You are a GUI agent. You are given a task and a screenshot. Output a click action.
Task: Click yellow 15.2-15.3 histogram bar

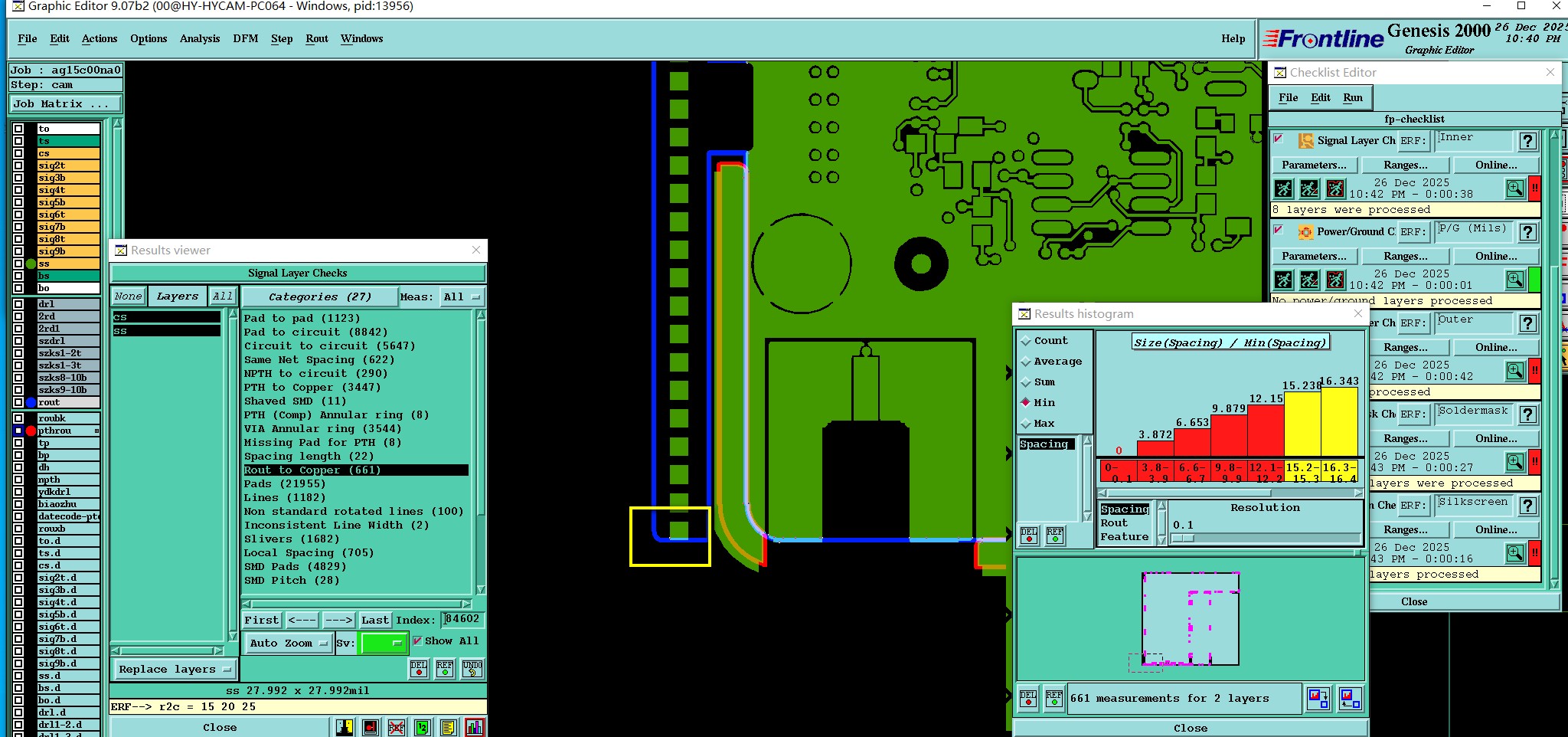tap(1302, 423)
